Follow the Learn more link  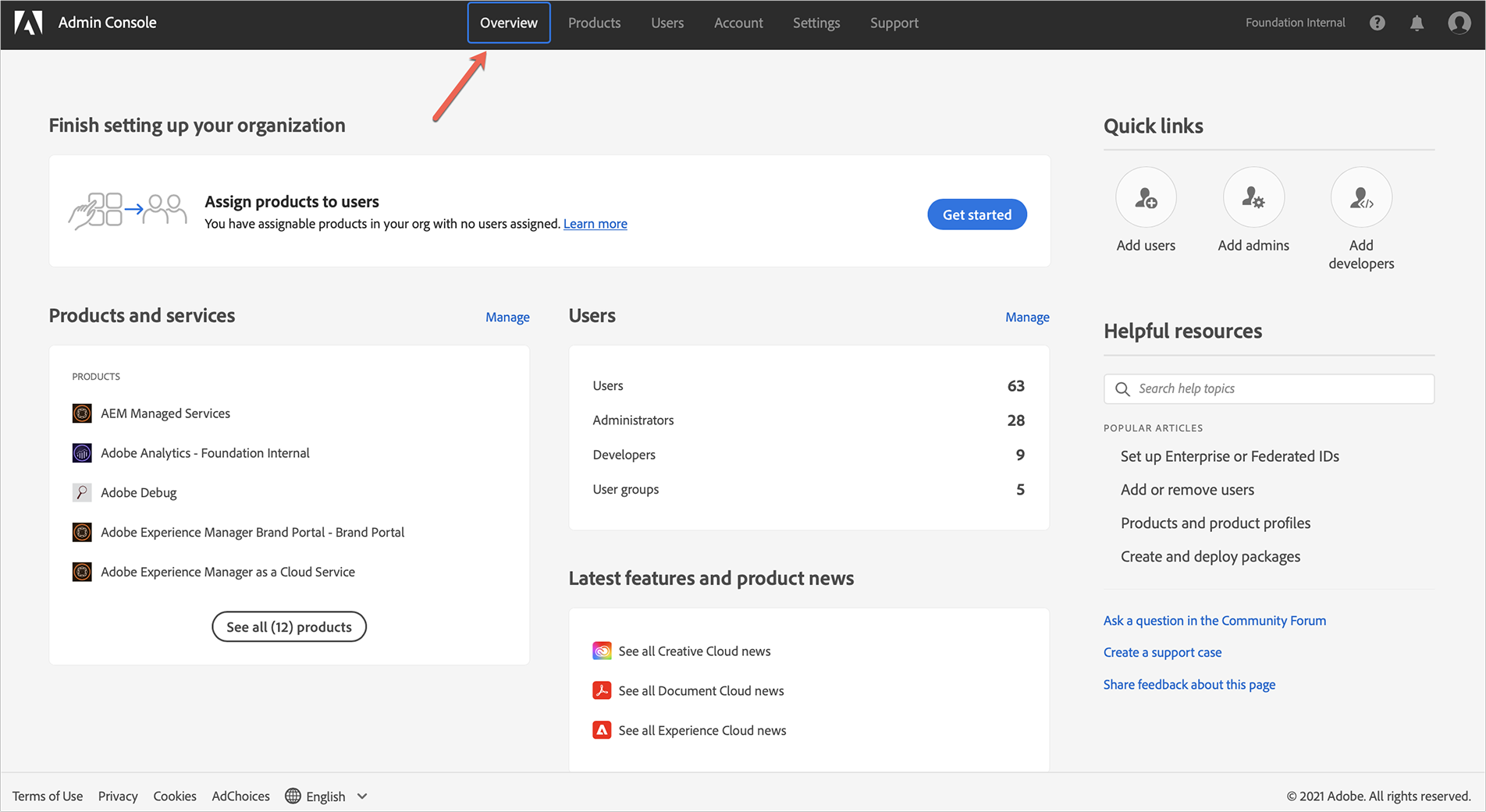coord(595,224)
